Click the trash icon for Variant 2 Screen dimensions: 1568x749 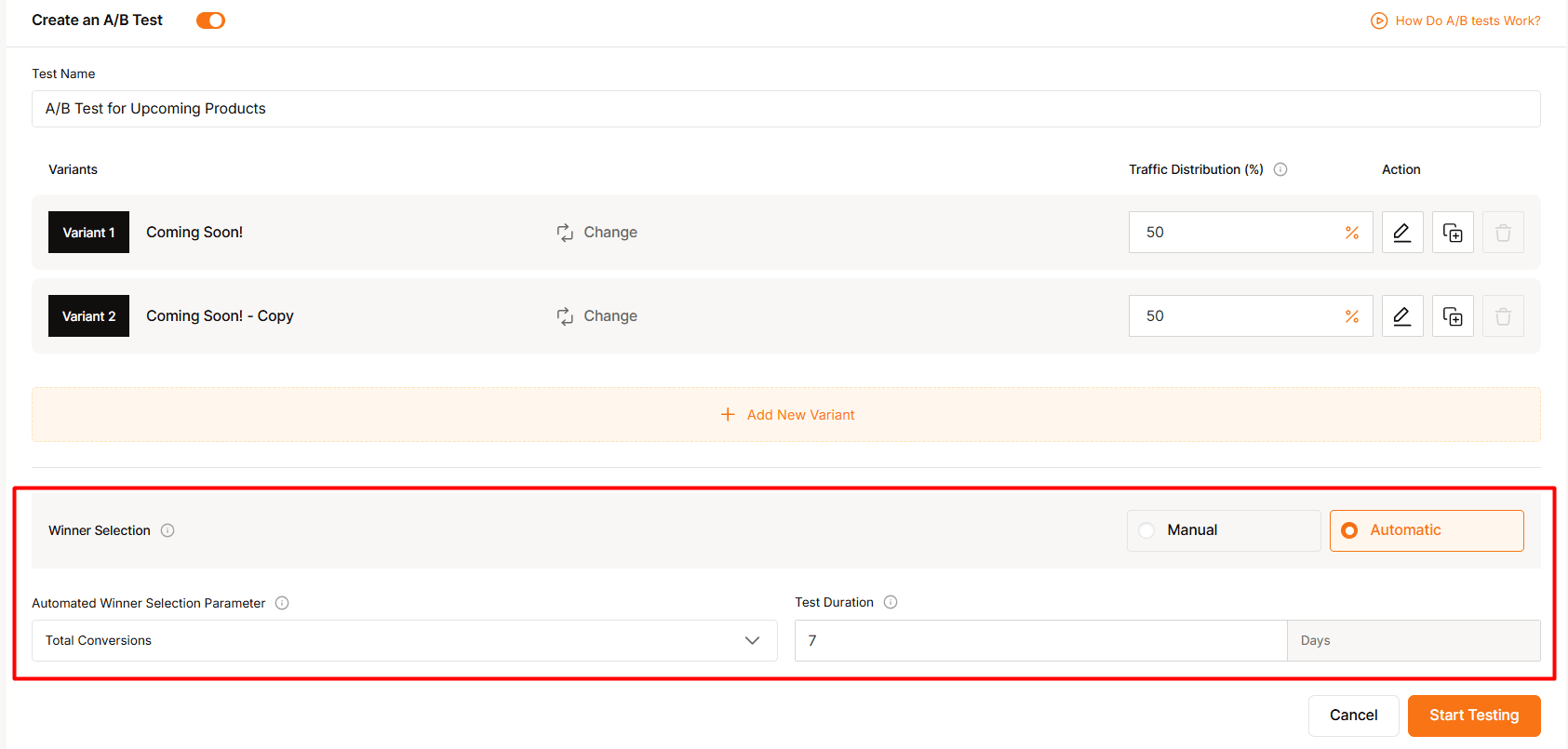point(1503,316)
